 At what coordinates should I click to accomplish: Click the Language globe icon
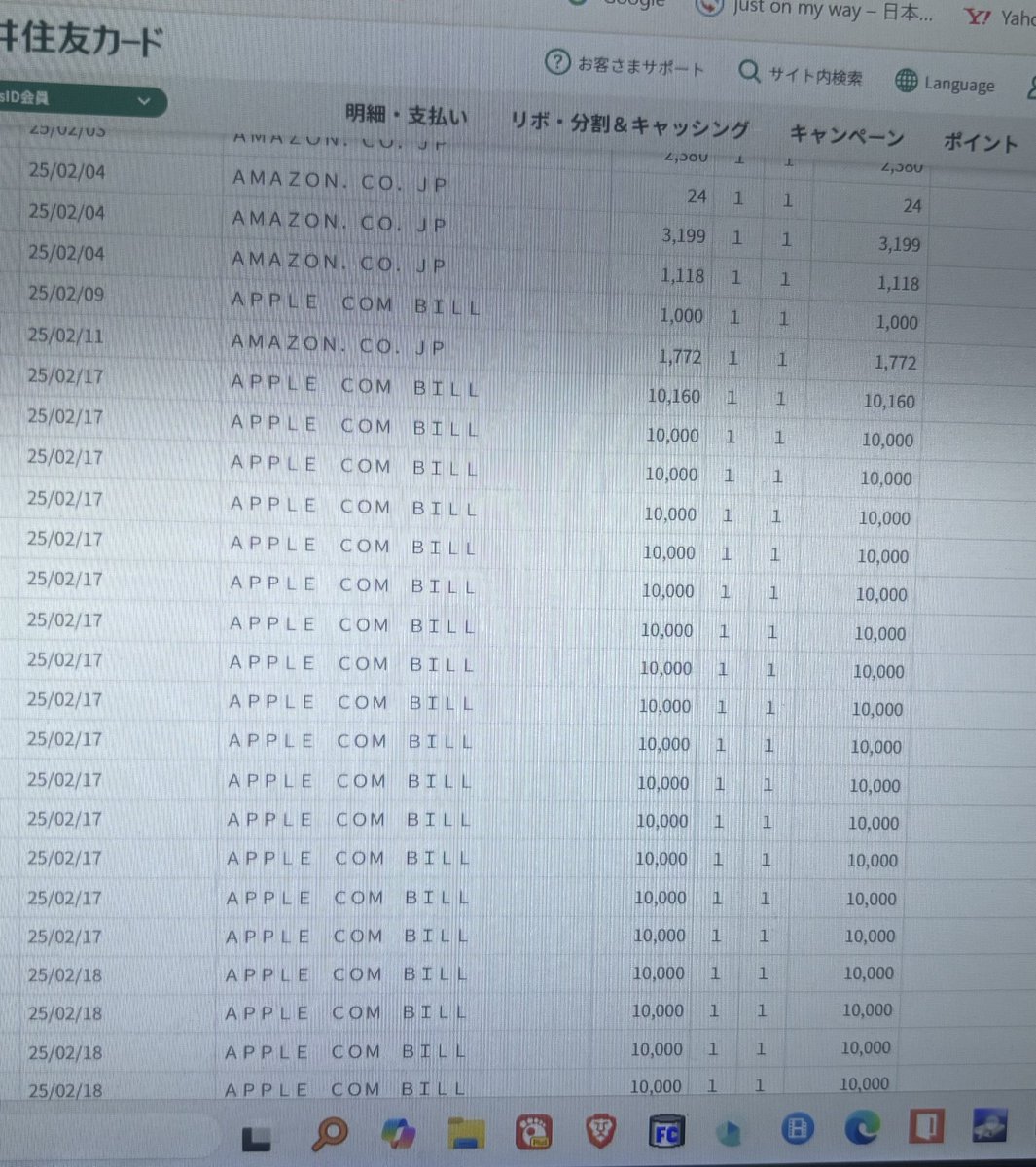pos(906,81)
